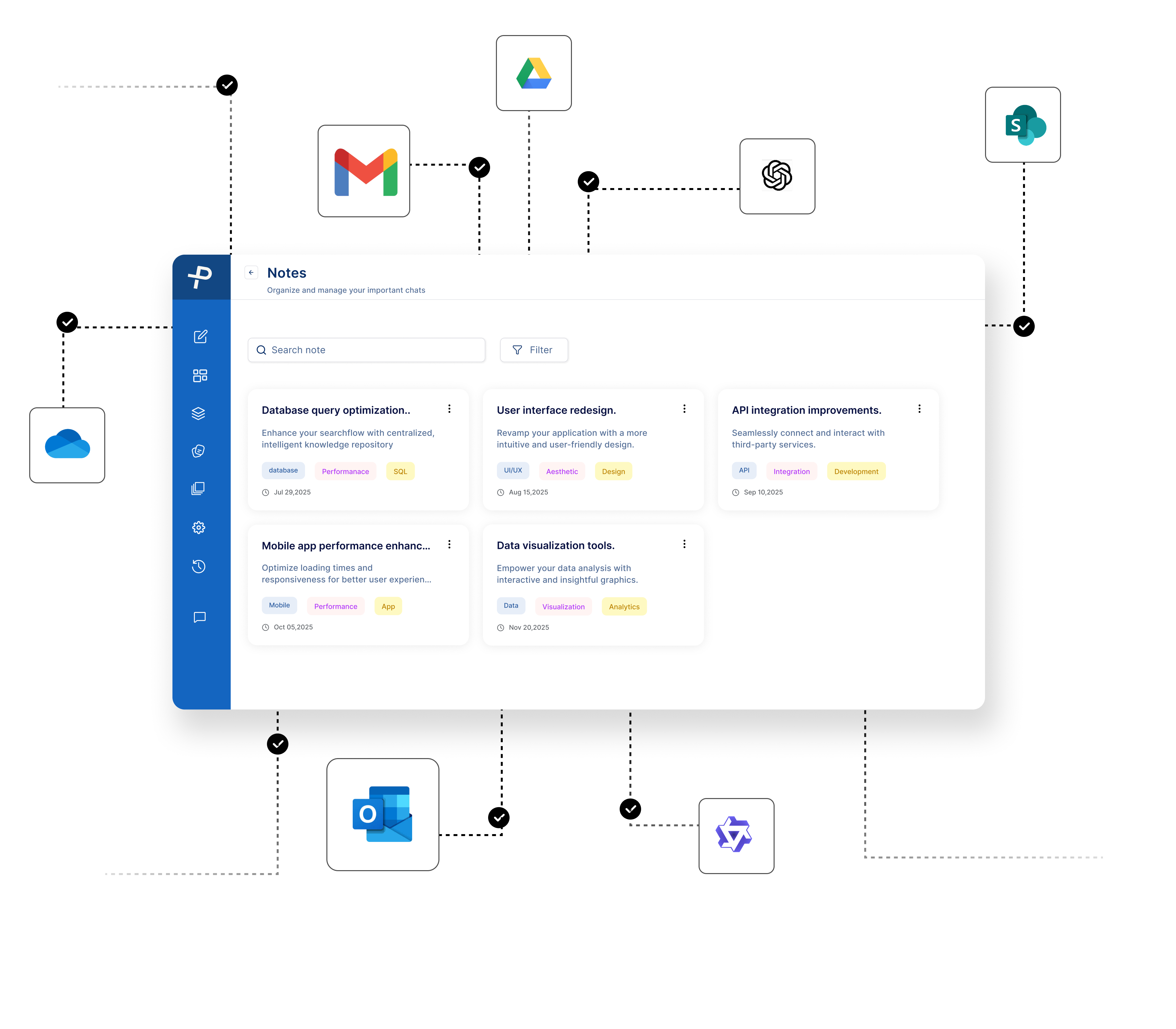Image resolution: width=1176 pixels, height=1029 pixels.
Task: Select the Google Drive integration tile
Action: click(534, 73)
